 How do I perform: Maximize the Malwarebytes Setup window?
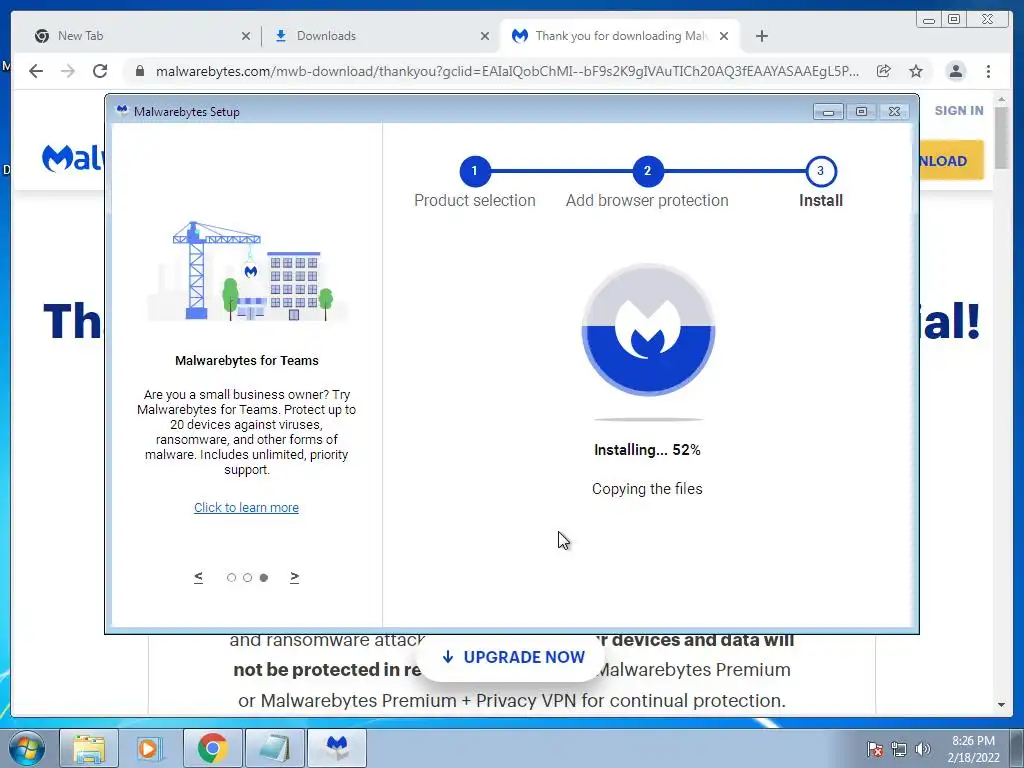coord(861,112)
